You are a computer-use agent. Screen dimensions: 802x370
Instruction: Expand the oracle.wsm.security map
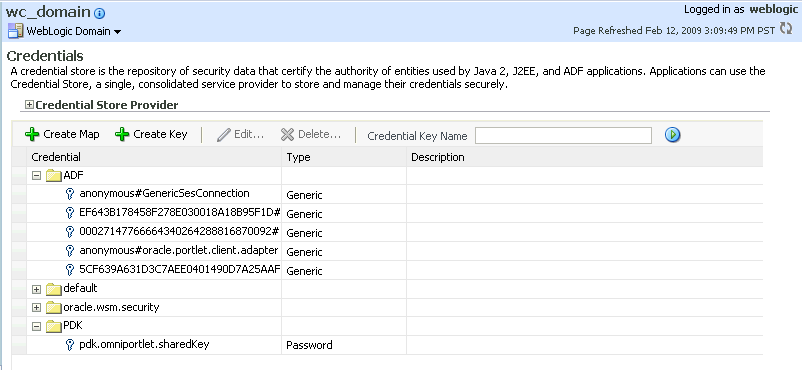pos(36,308)
